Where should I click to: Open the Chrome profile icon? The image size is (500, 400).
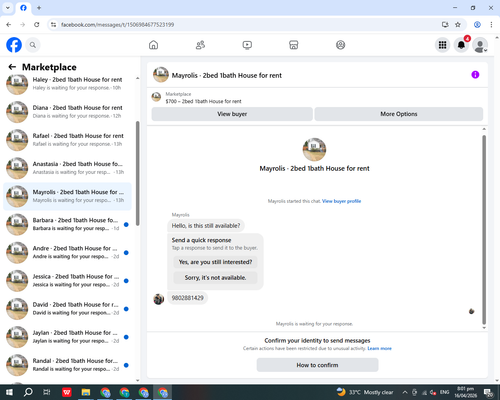pos(477,25)
